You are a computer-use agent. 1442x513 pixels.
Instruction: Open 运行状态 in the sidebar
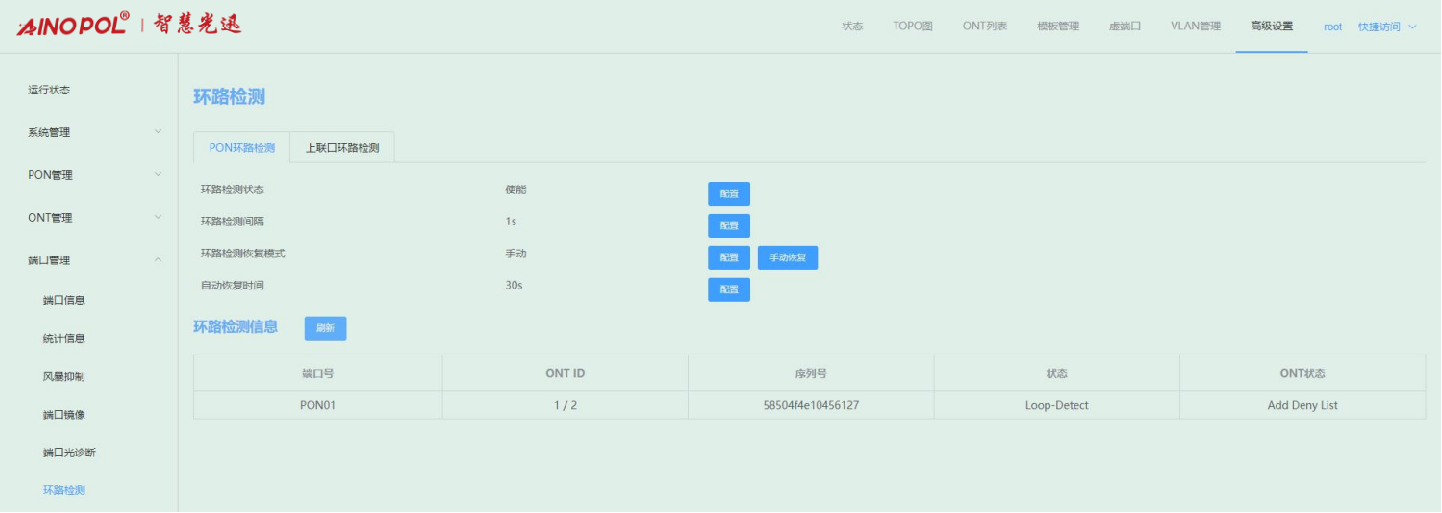pos(49,90)
